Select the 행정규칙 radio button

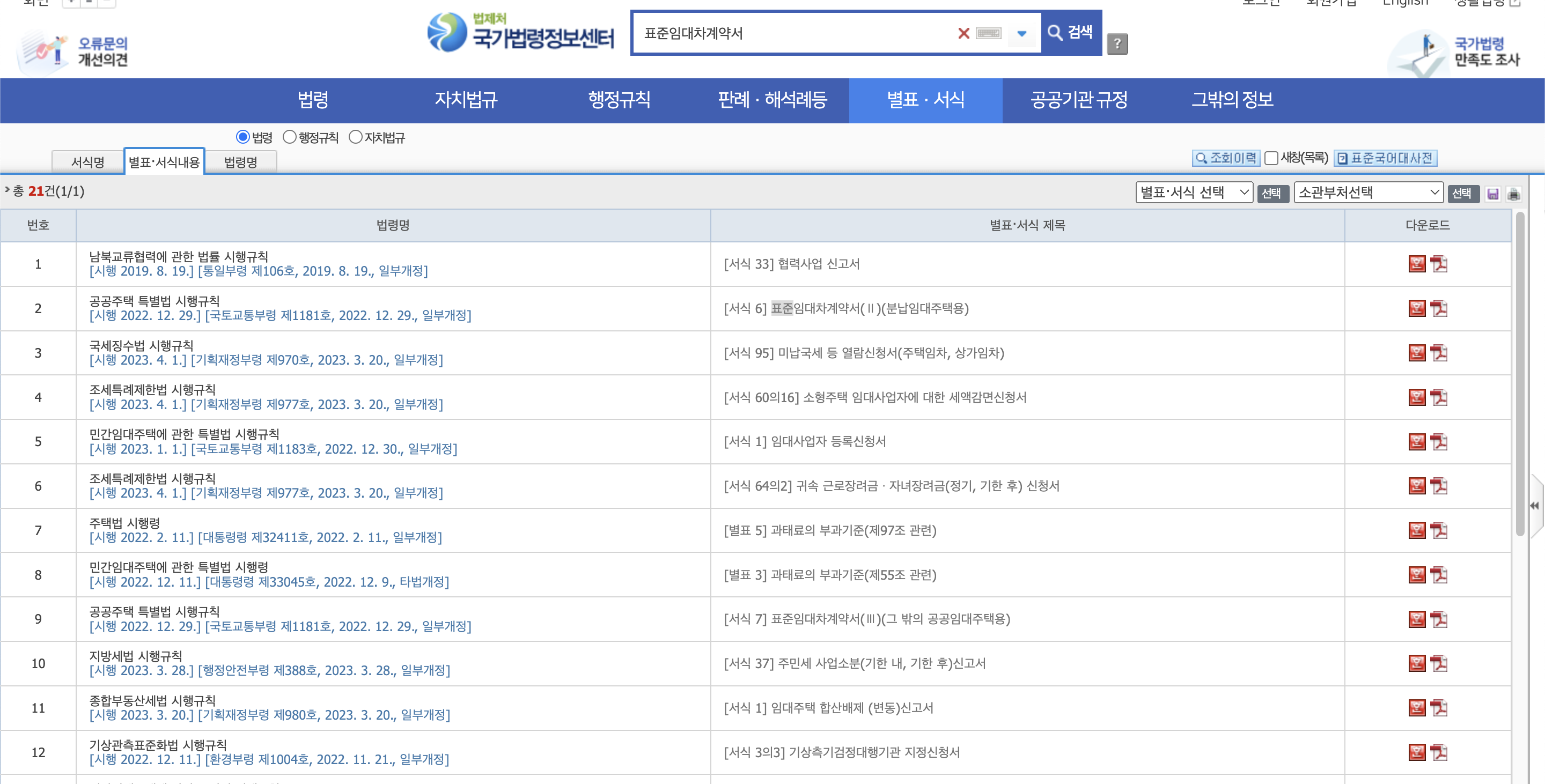point(290,137)
